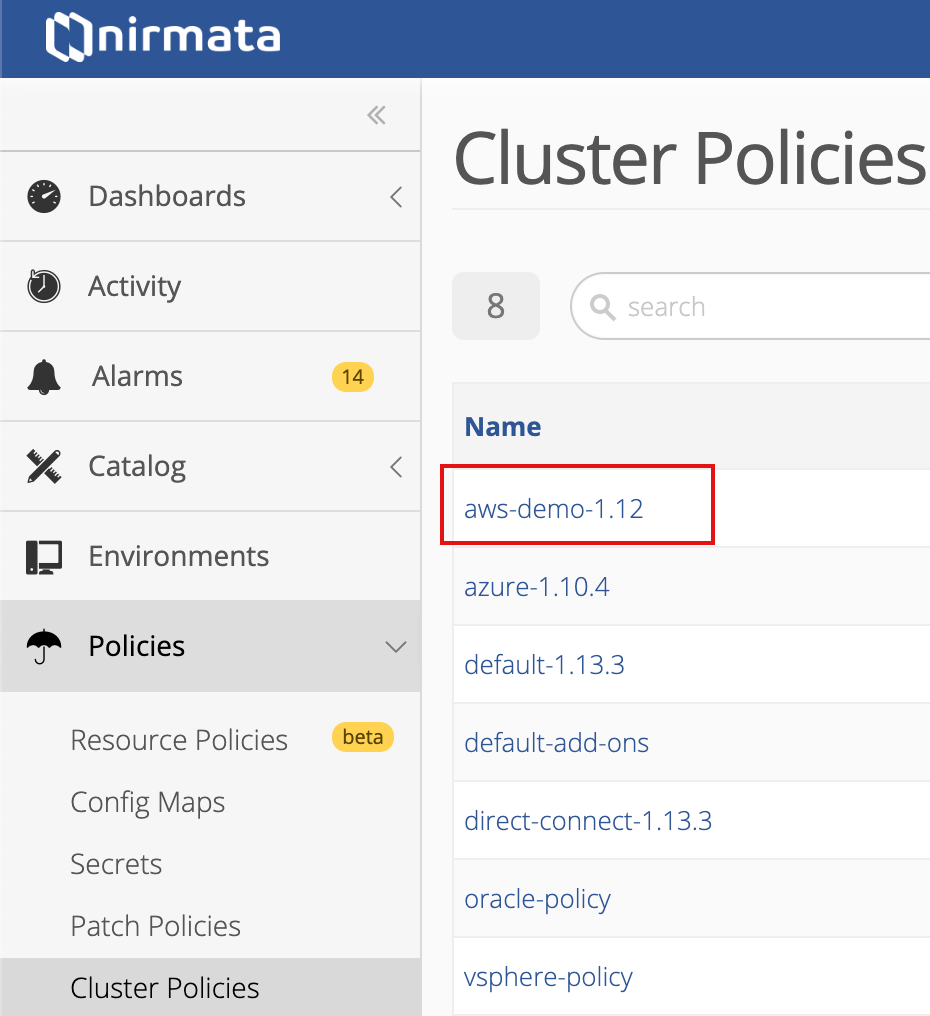The height and width of the screenshot is (1016, 930).
Task: Sort table by Name column header
Action: pyautogui.click(x=503, y=427)
